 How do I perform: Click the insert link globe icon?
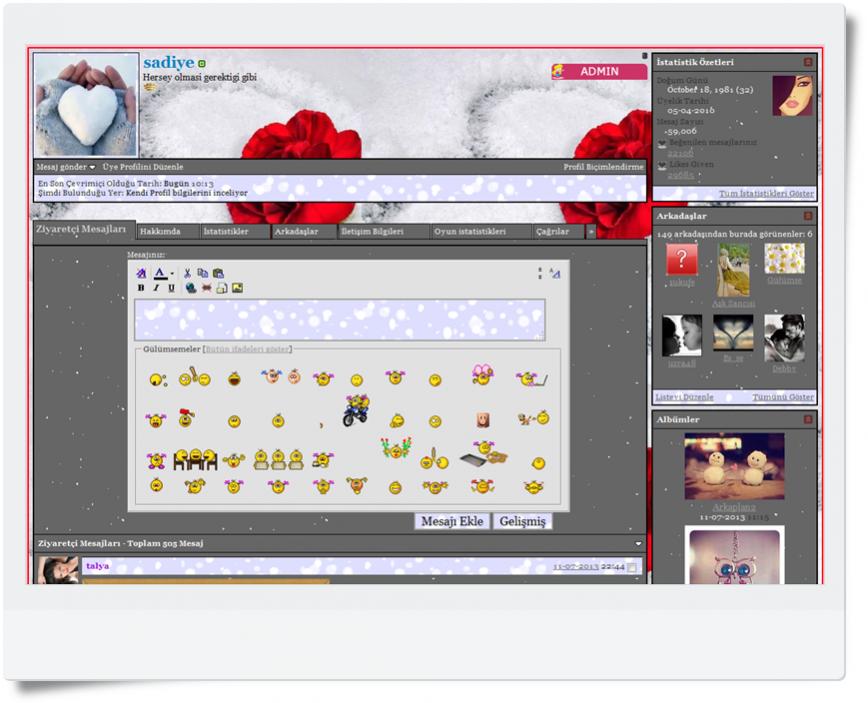click(190, 288)
